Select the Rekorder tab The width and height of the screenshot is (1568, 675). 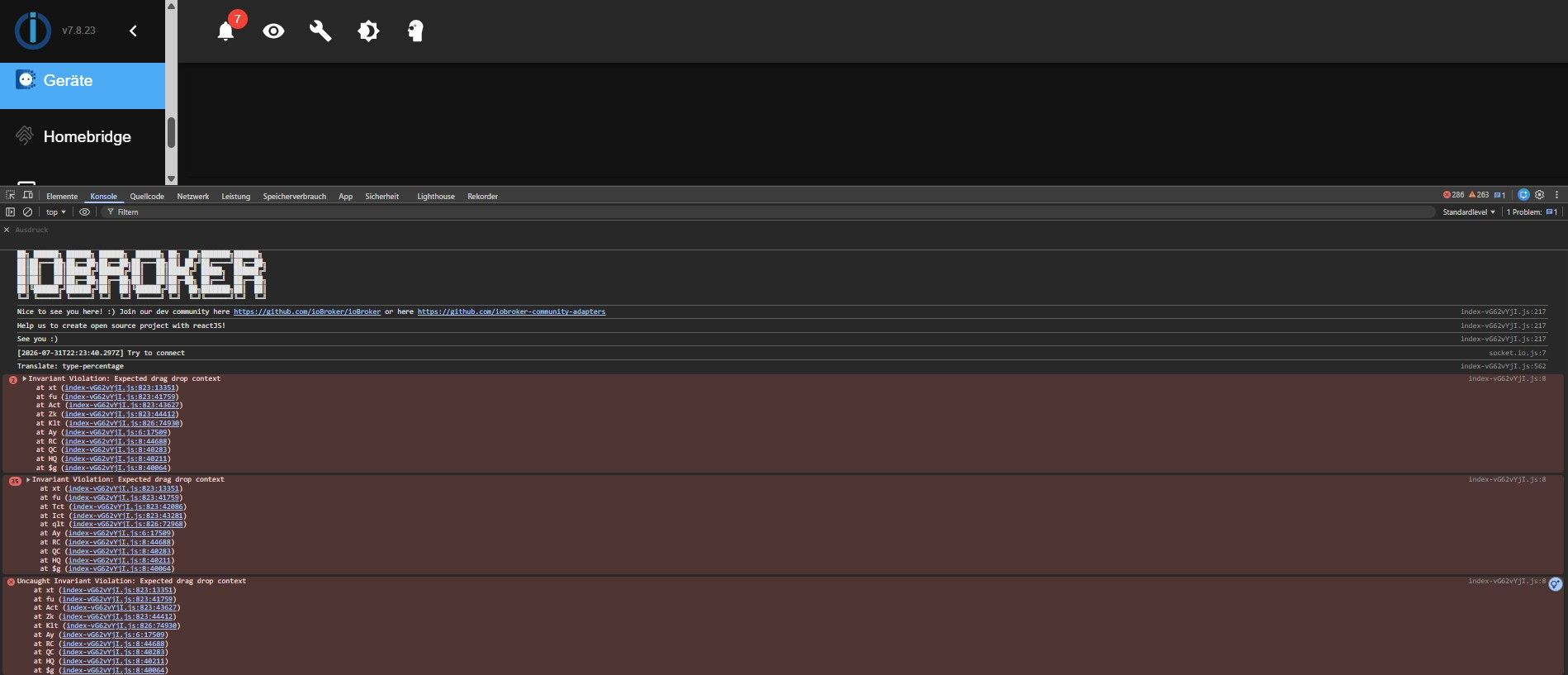pyautogui.click(x=483, y=197)
